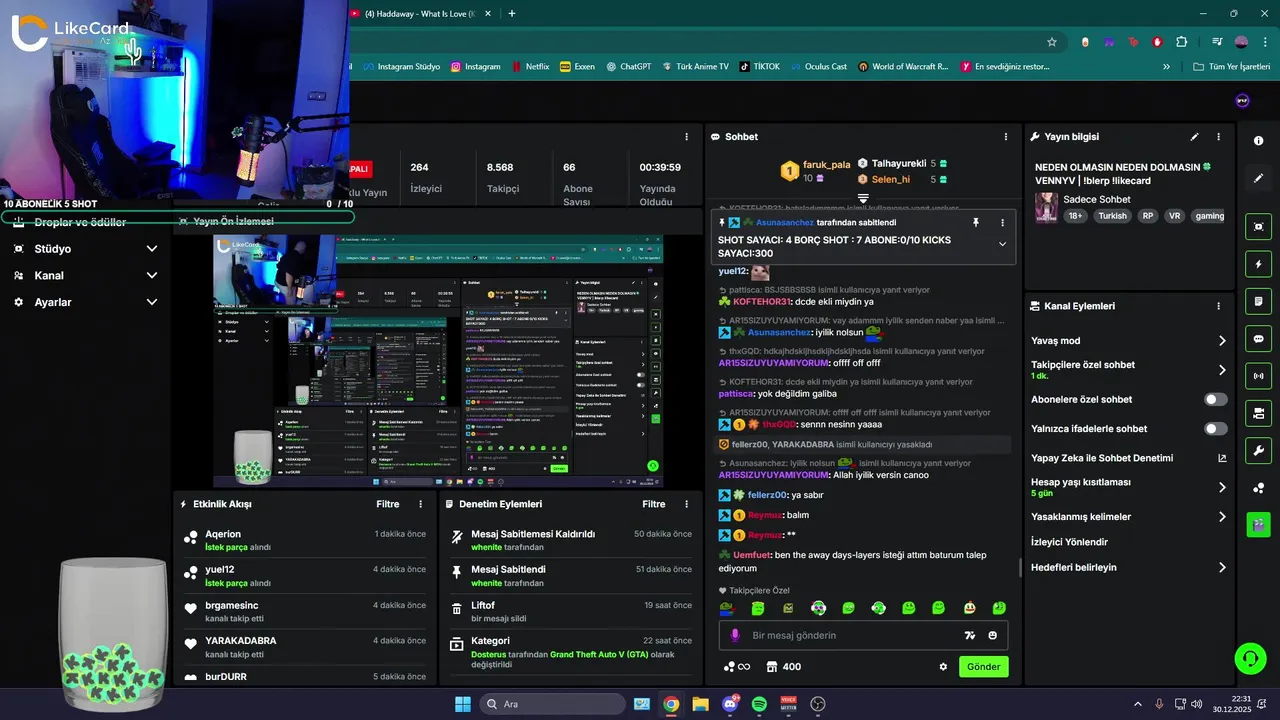The image size is (1280, 720).
Task: Open ChatGPT bookmark
Action: coord(627,66)
